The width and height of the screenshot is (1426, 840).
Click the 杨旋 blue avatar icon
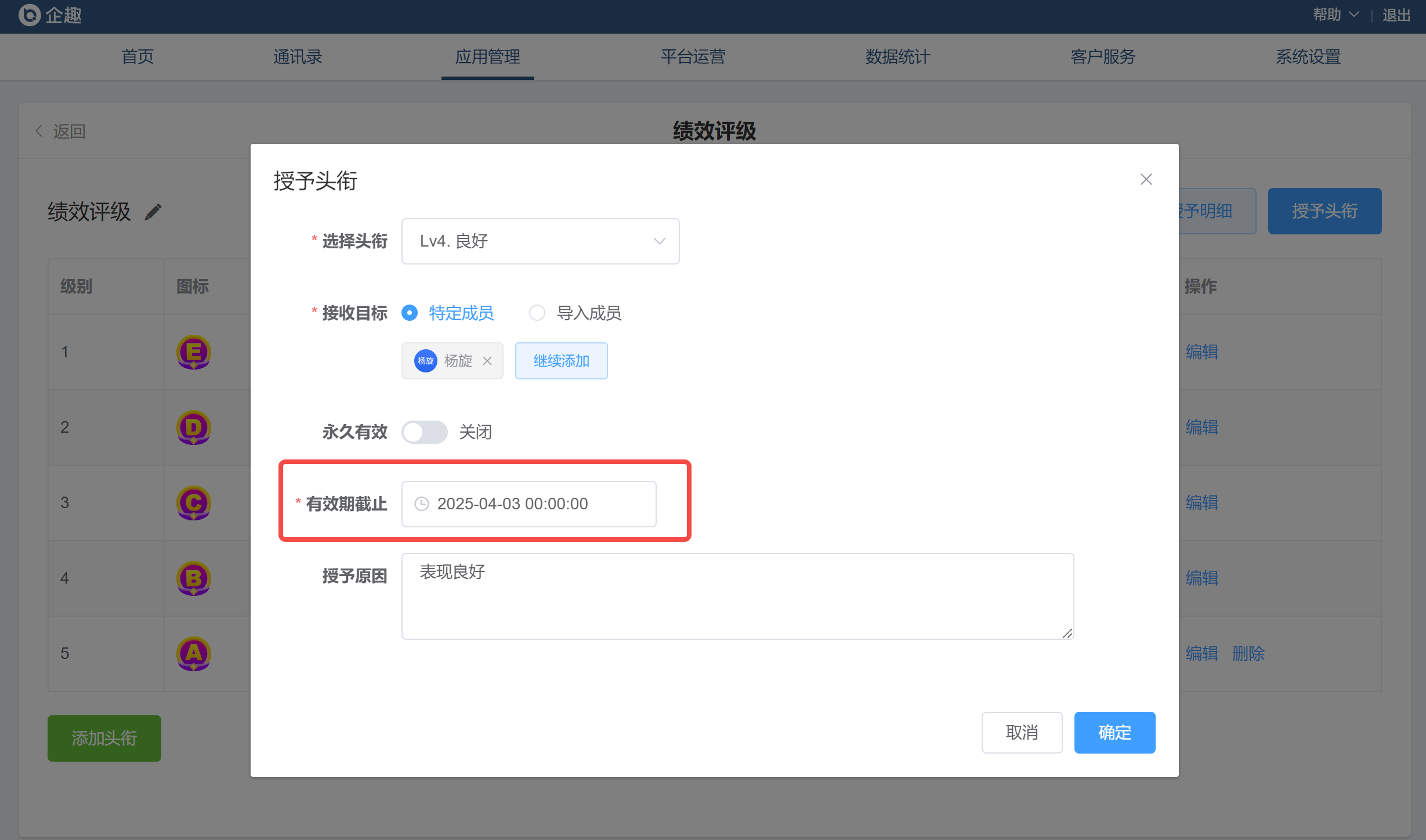pos(425,361)
